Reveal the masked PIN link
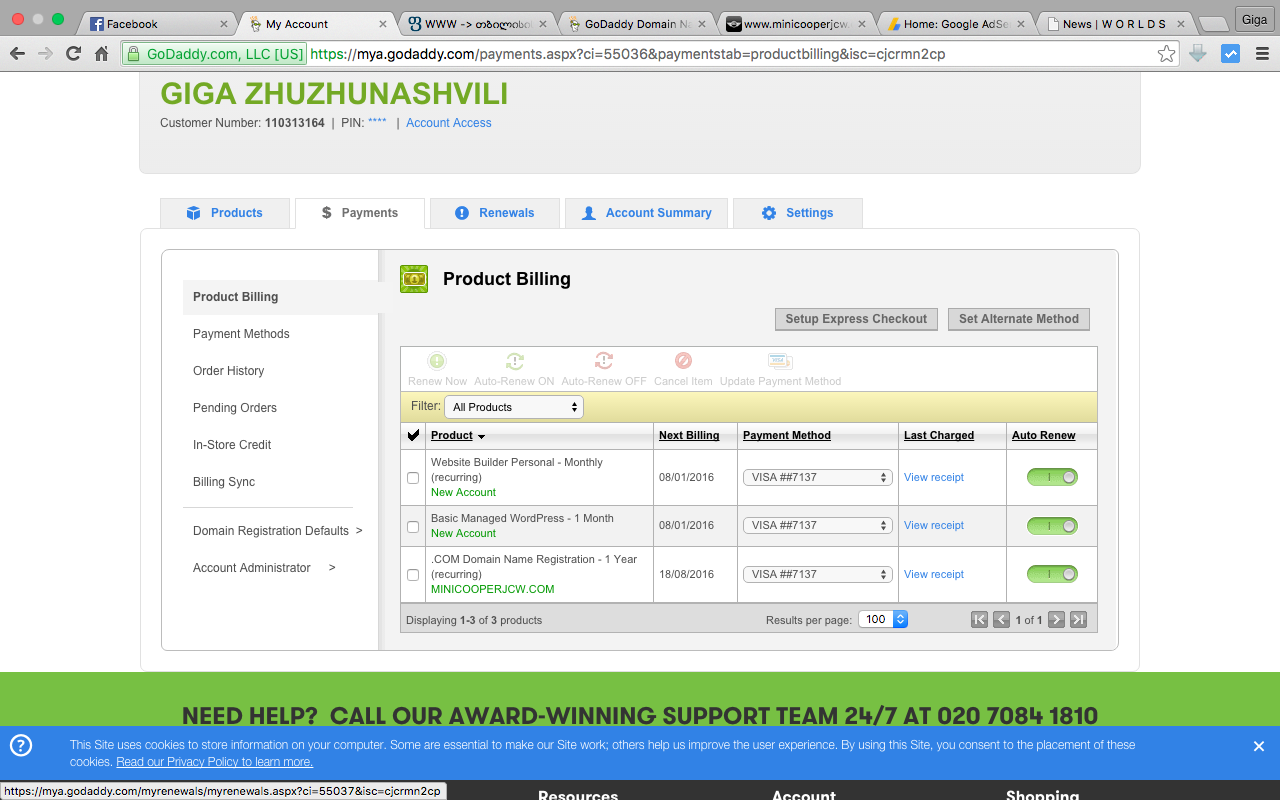The height and width of the screenshot is (800, 1280). [377, 123]
